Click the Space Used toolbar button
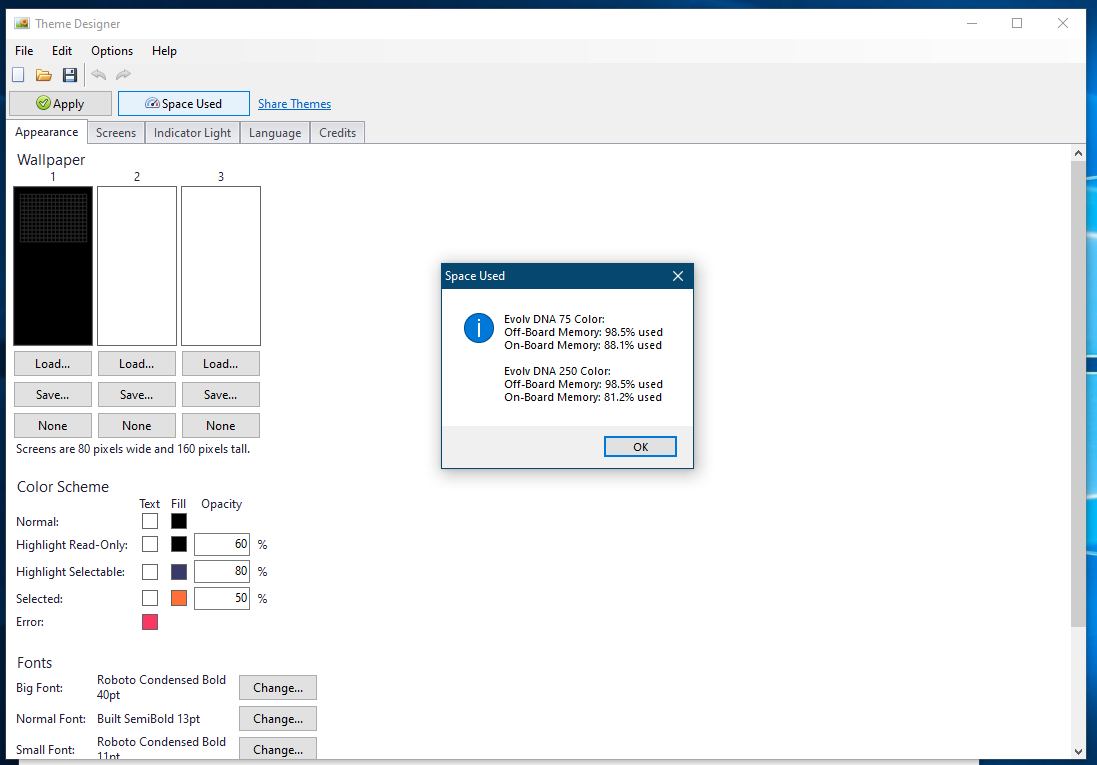This screenshot has width=1097, height=765. point(184,104)
